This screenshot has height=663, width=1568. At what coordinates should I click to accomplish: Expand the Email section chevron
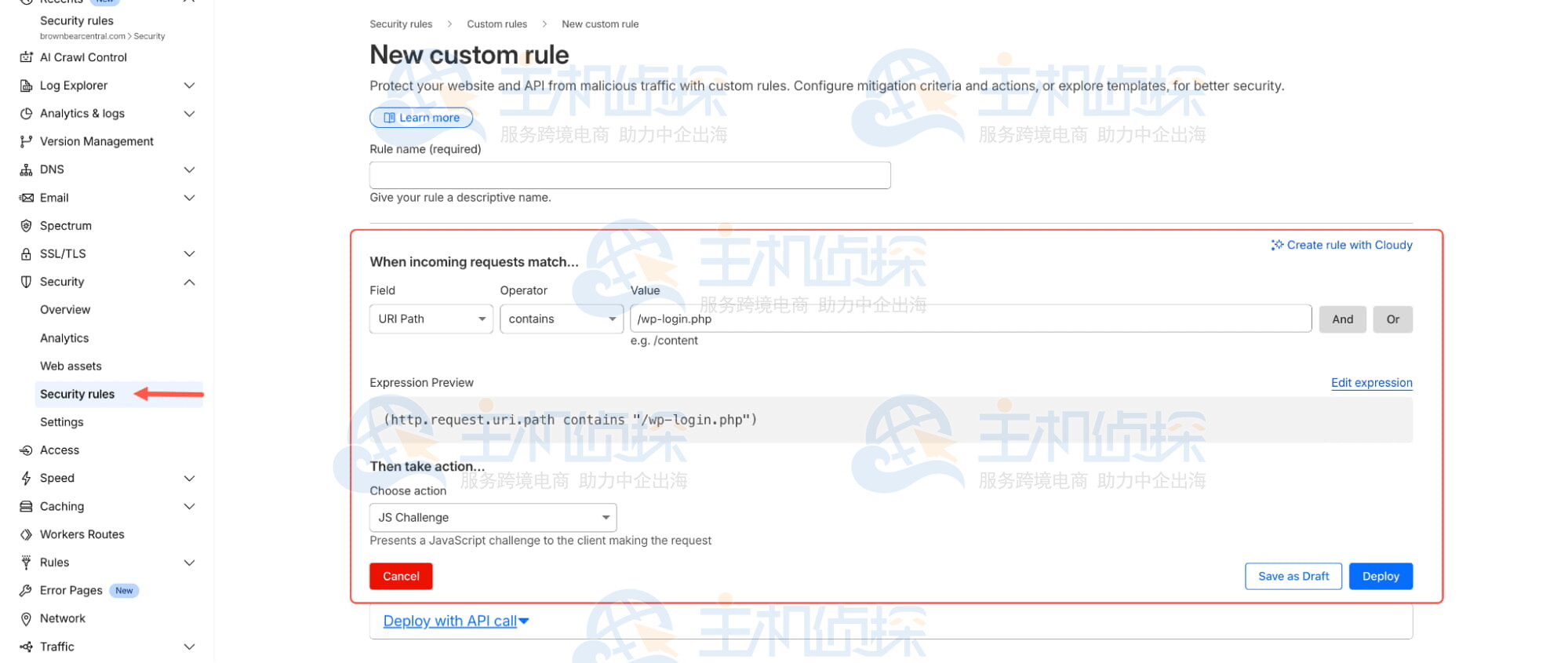[189, 198]
